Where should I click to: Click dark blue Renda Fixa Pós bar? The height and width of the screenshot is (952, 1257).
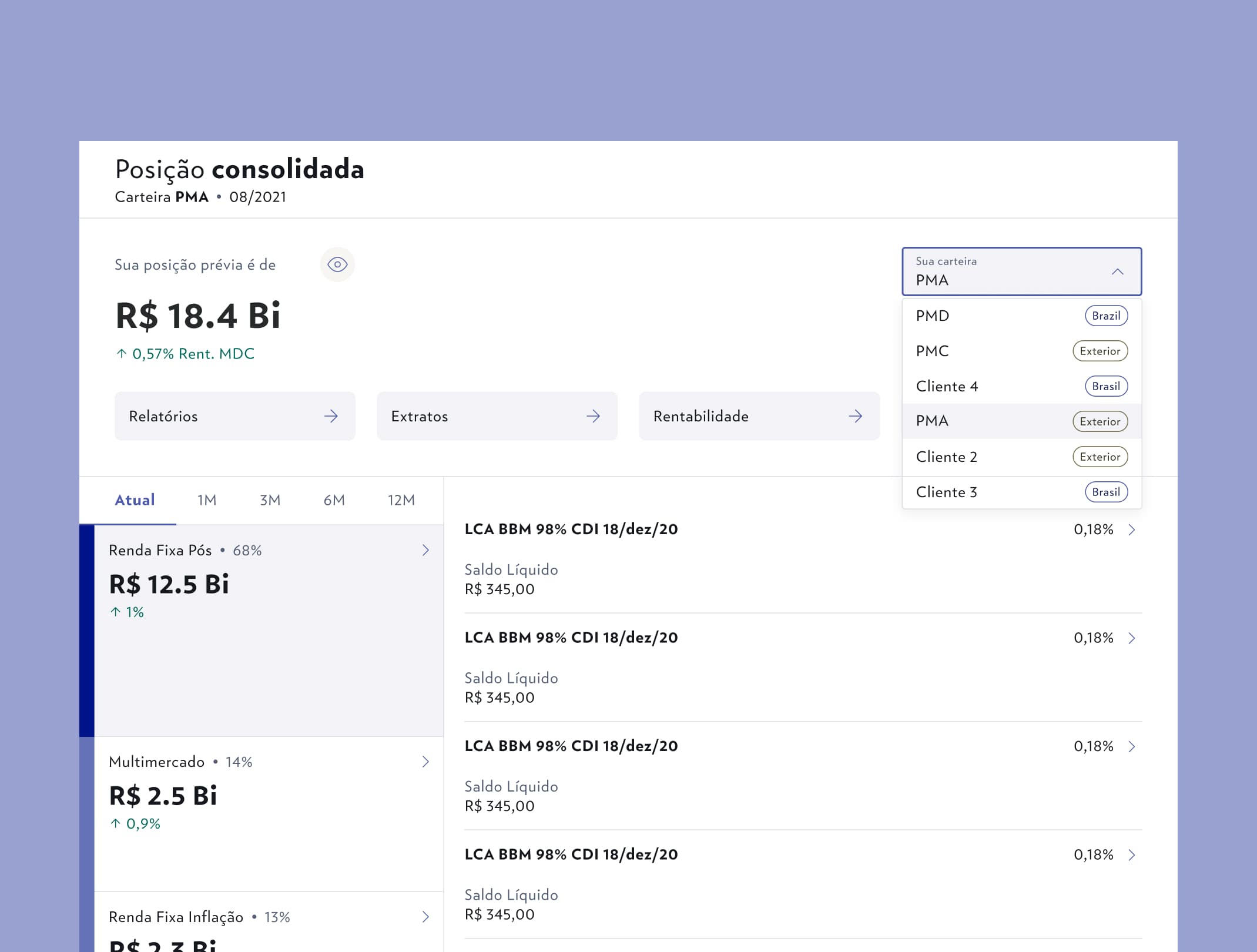click(x=87, y=631)
